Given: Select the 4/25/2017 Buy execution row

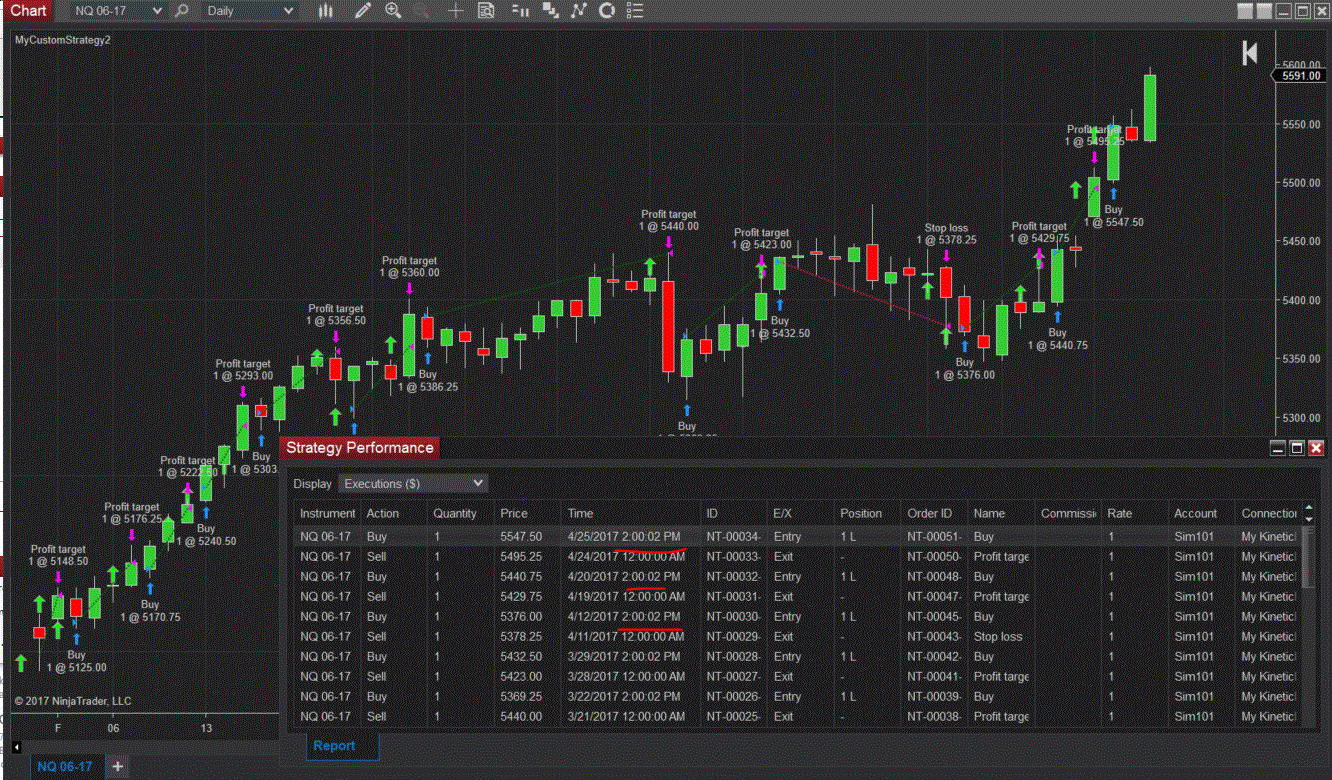Looking at the screenshot, I should (x=797, y=537).
